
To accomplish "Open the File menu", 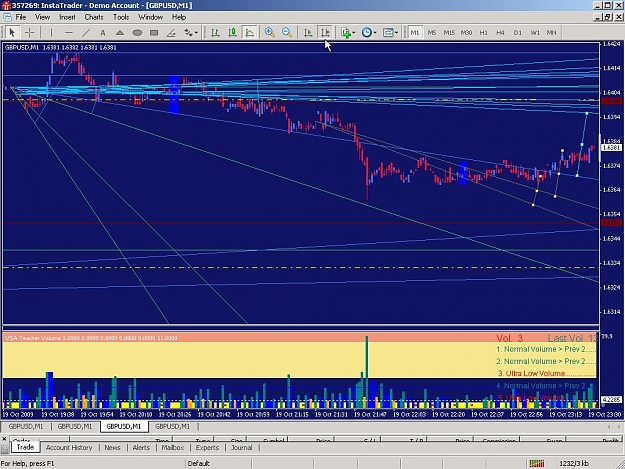I will [x=21, y=17].
